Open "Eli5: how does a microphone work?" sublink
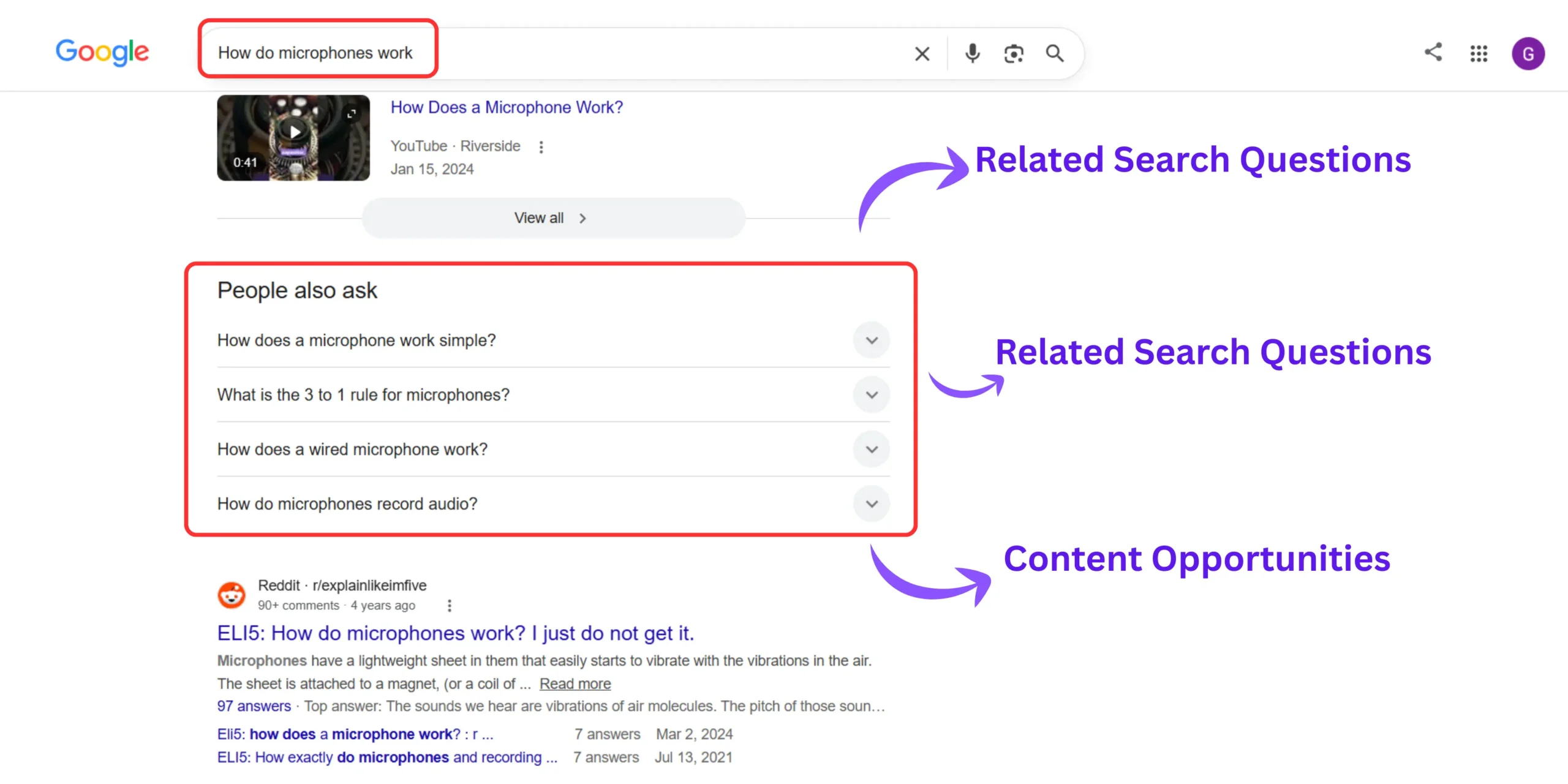This screenshot has height=784, width=1568. pos(355,734)
